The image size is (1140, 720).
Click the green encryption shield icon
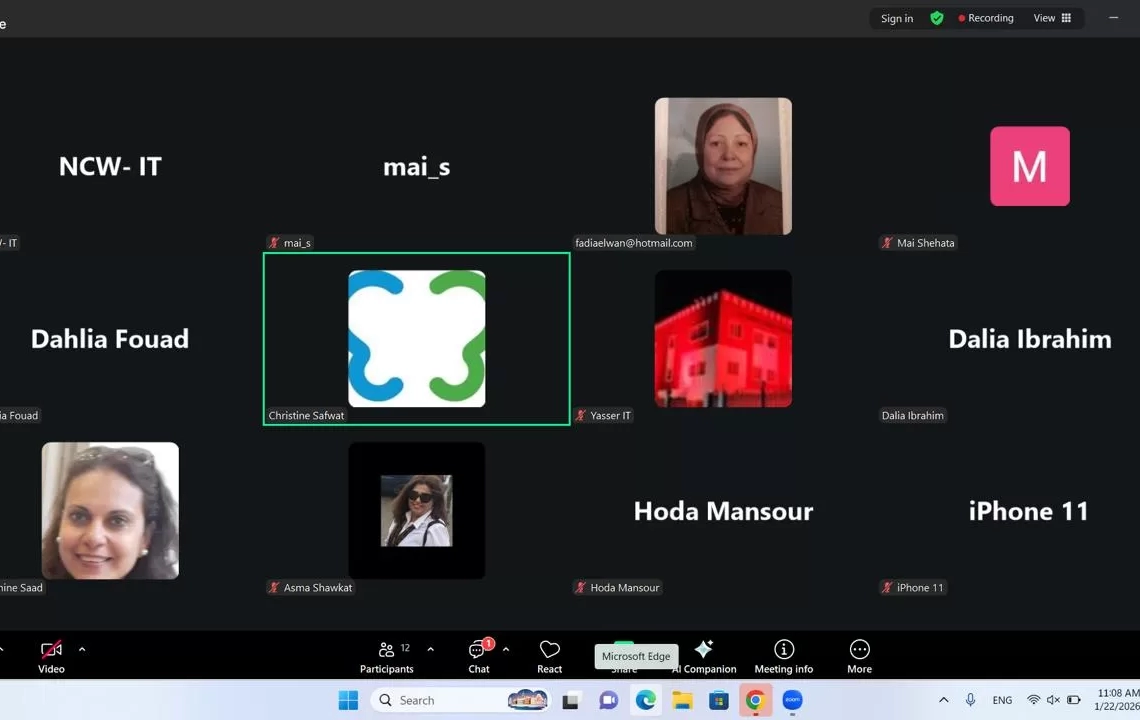936,18
